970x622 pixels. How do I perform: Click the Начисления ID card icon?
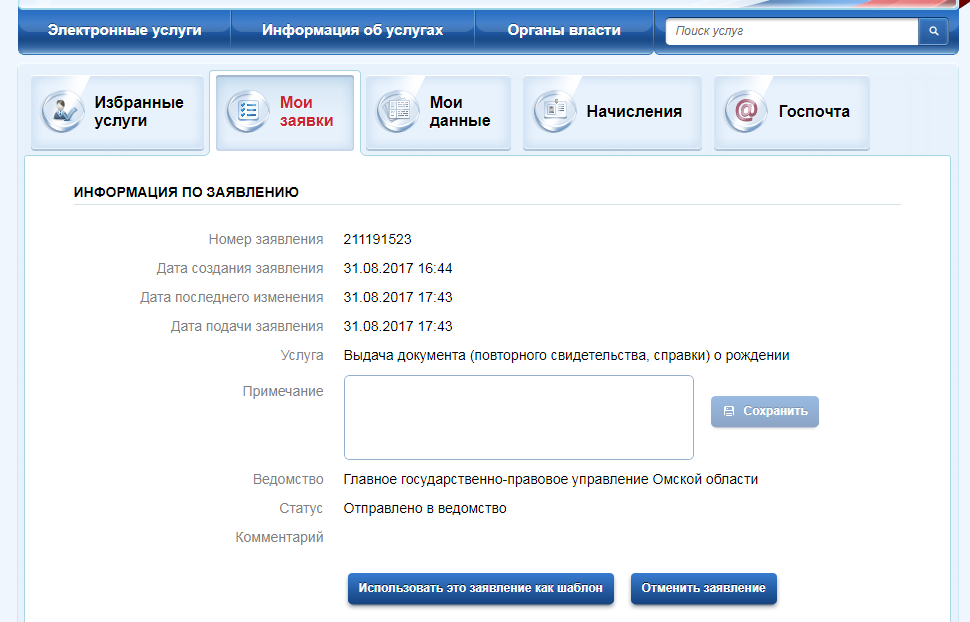click(x=554, y=111)
